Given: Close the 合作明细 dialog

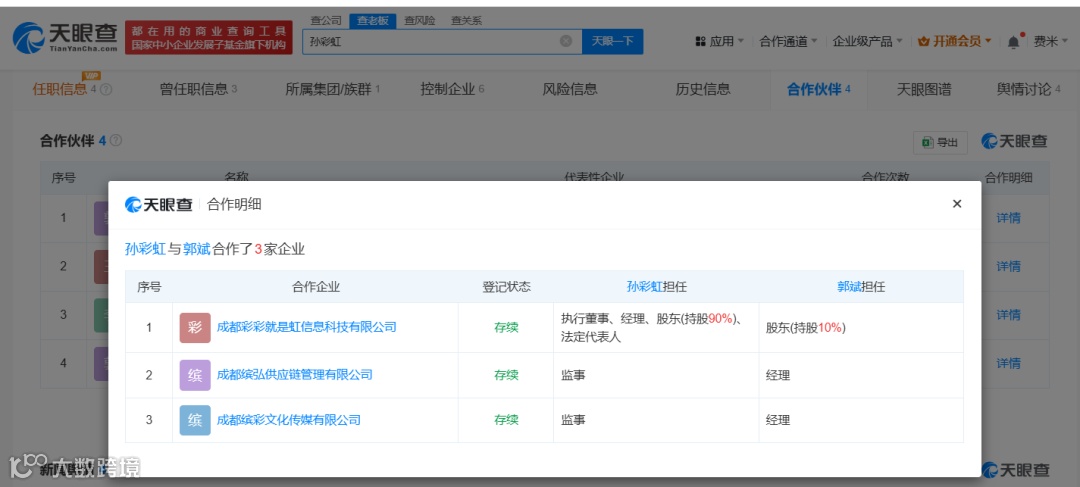Looking at the screenshot, I should pyautogui.click(x=957, y=204).
